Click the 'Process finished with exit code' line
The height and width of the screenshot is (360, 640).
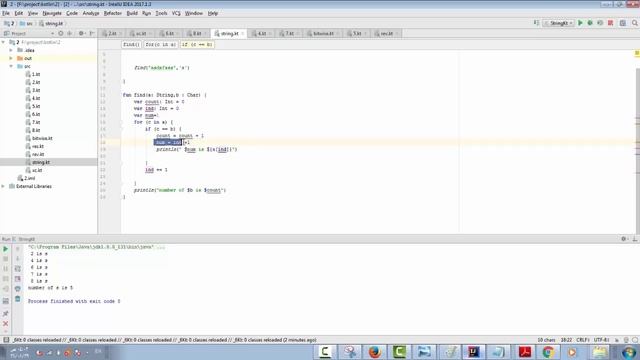coord(74,301)
